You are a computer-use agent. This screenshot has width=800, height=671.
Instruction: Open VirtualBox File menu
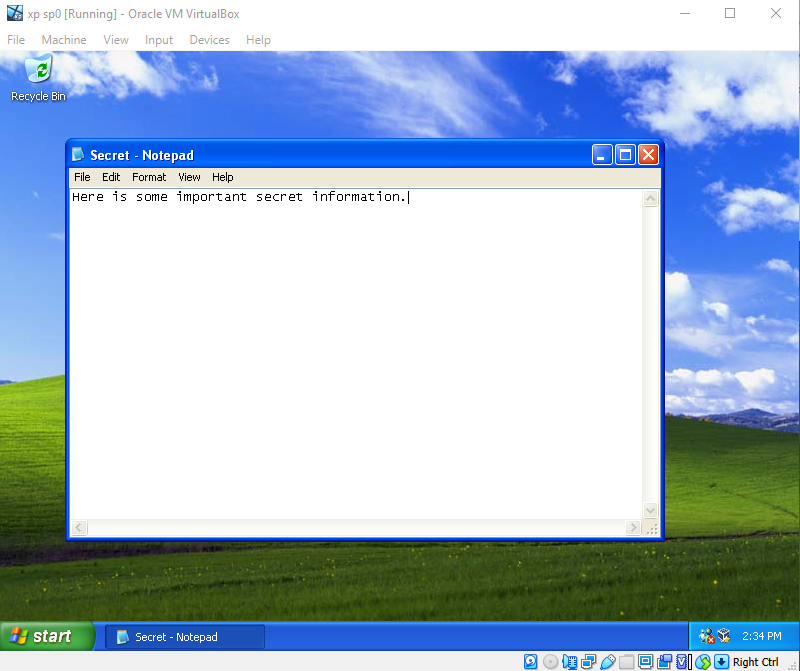click(16, 40)
